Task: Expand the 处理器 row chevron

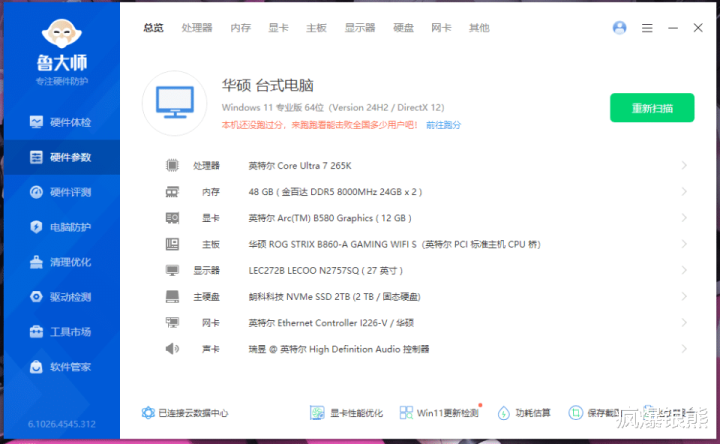Action: tap(684, 165)
